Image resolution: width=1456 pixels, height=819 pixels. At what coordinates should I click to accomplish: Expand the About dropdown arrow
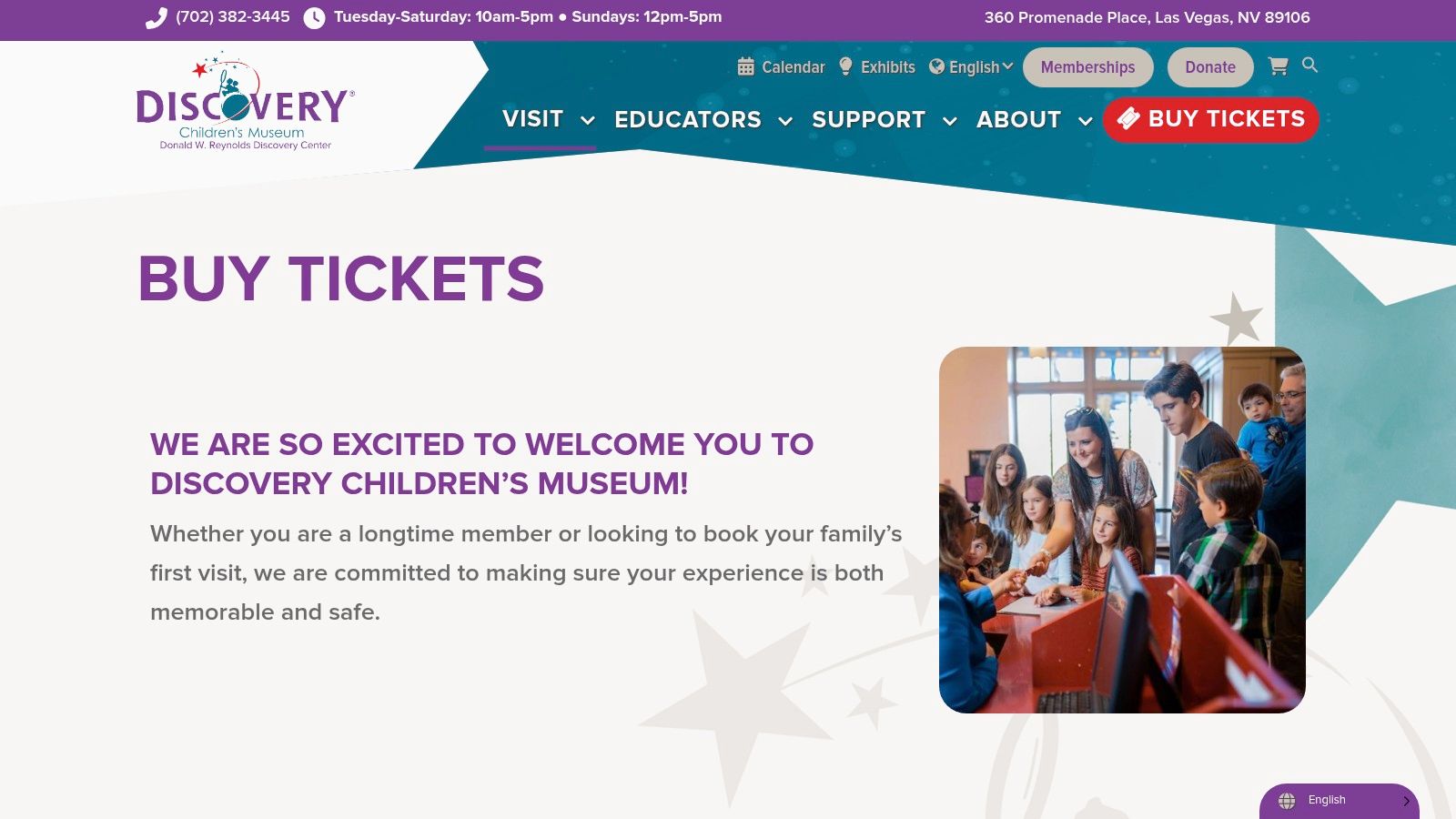1085,120
